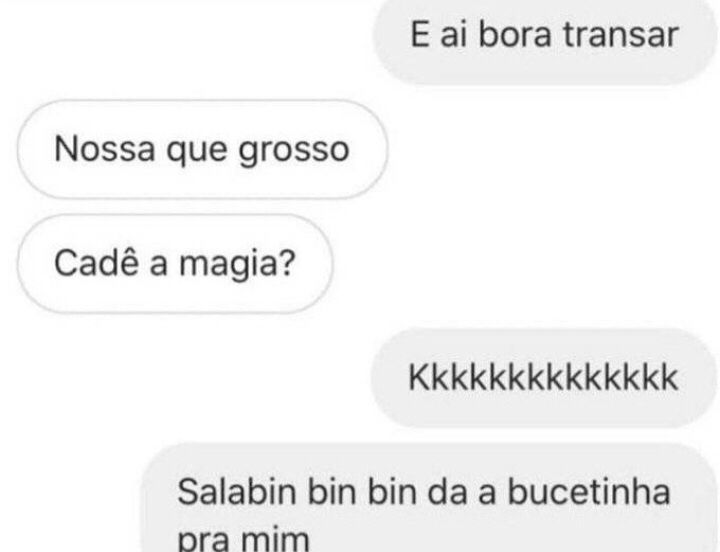Click the word "Nossa" in received bubble
The image size is (720, 552).
[104, 149]
